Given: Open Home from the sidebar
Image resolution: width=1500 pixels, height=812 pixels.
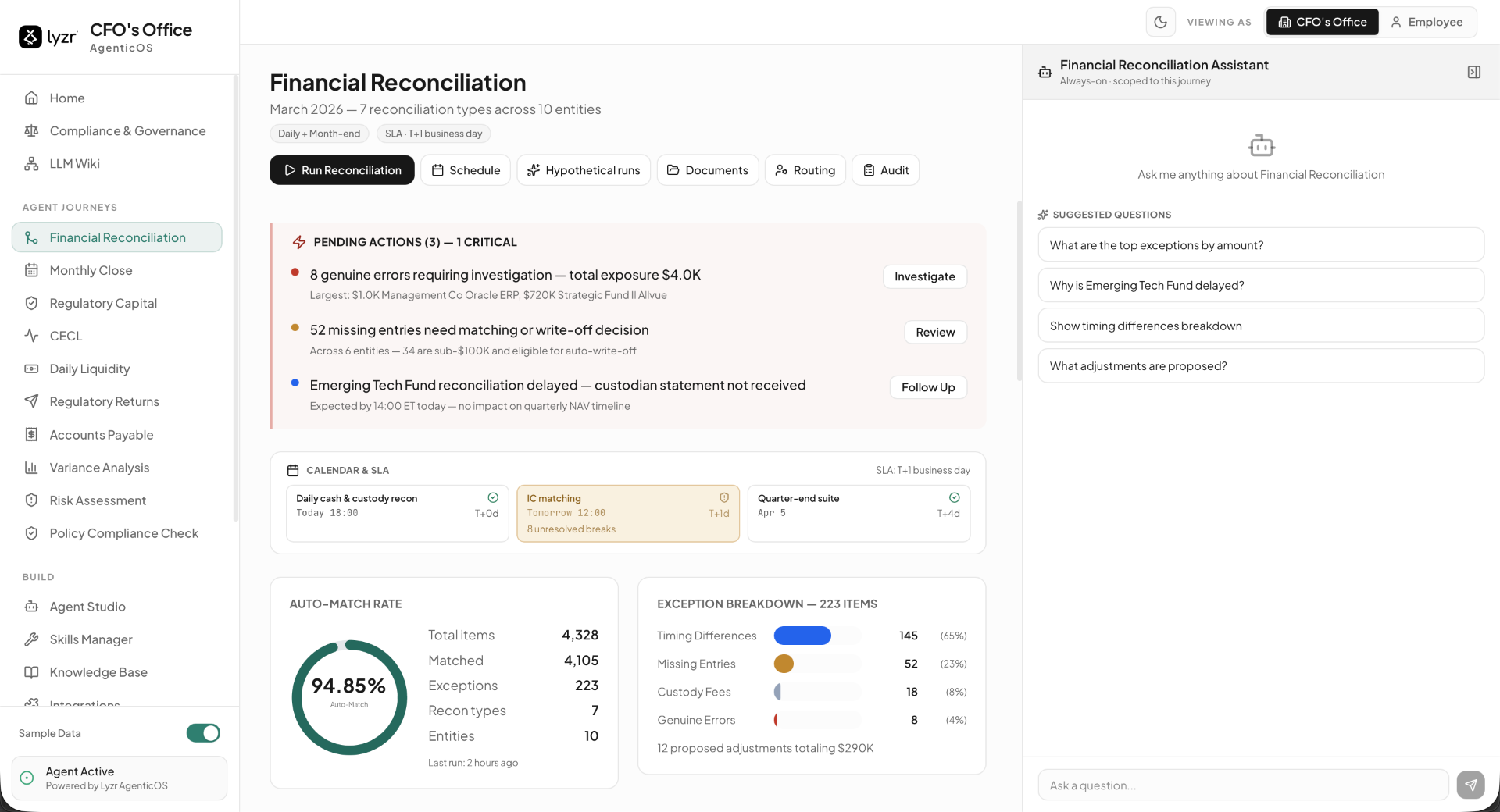Looking at the screenshot, I should point(117,98).
